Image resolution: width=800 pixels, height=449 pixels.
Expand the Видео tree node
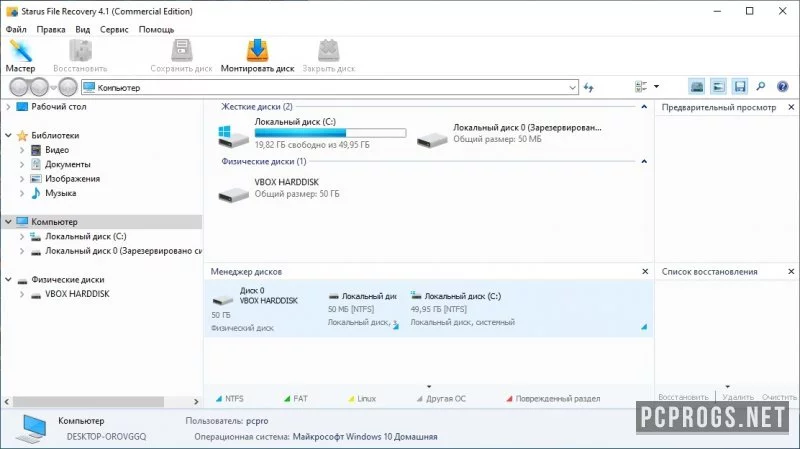(x=22, y=150)
